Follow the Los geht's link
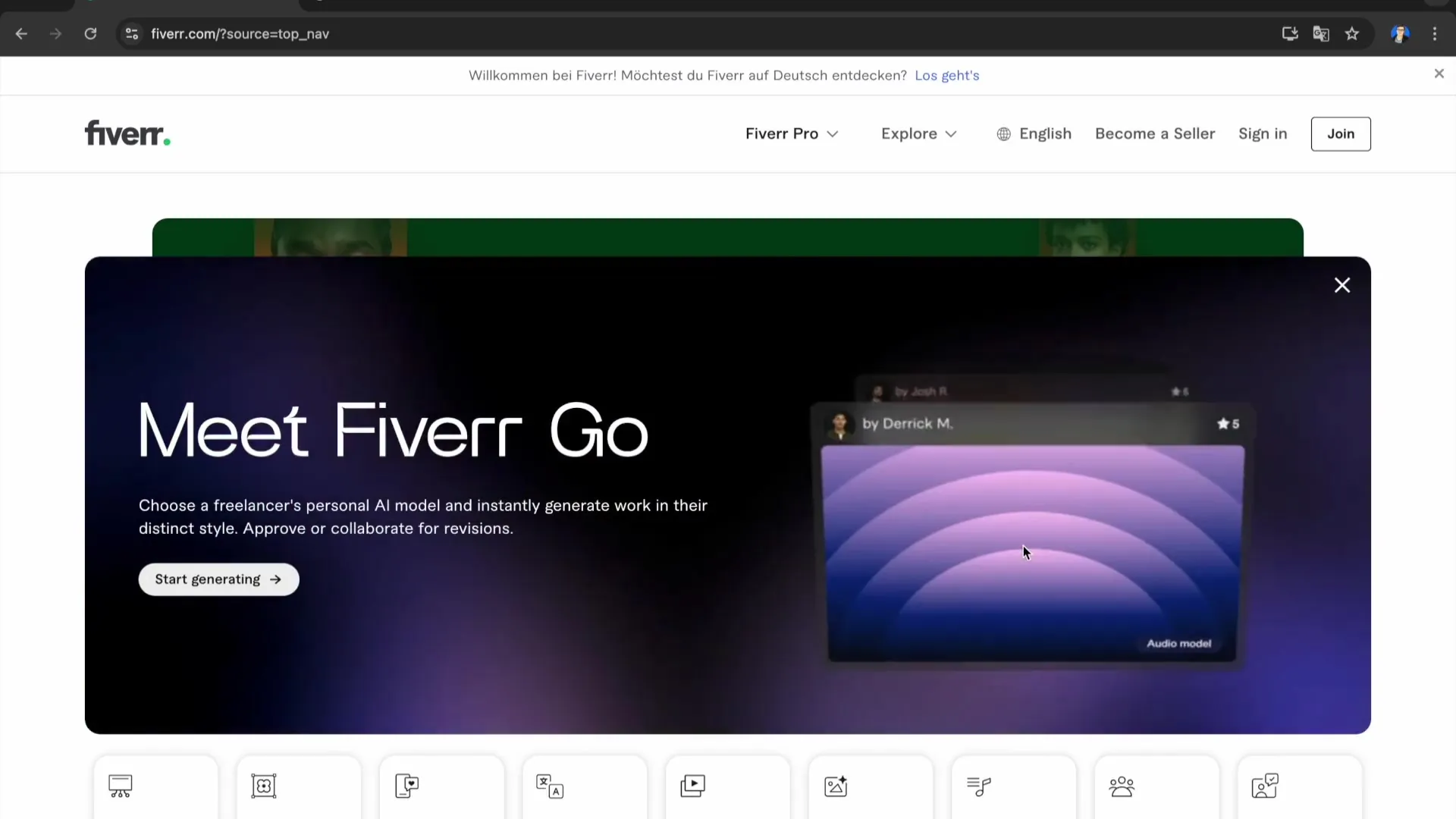1456x819 pixels. (x=947, y=75)
